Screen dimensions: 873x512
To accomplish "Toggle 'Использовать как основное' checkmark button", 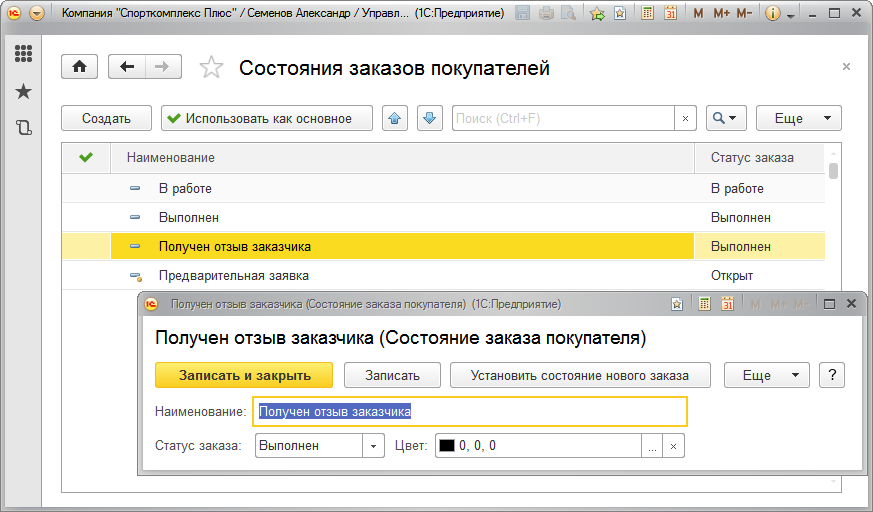I will pyautogui.click(x=266, y=118).
